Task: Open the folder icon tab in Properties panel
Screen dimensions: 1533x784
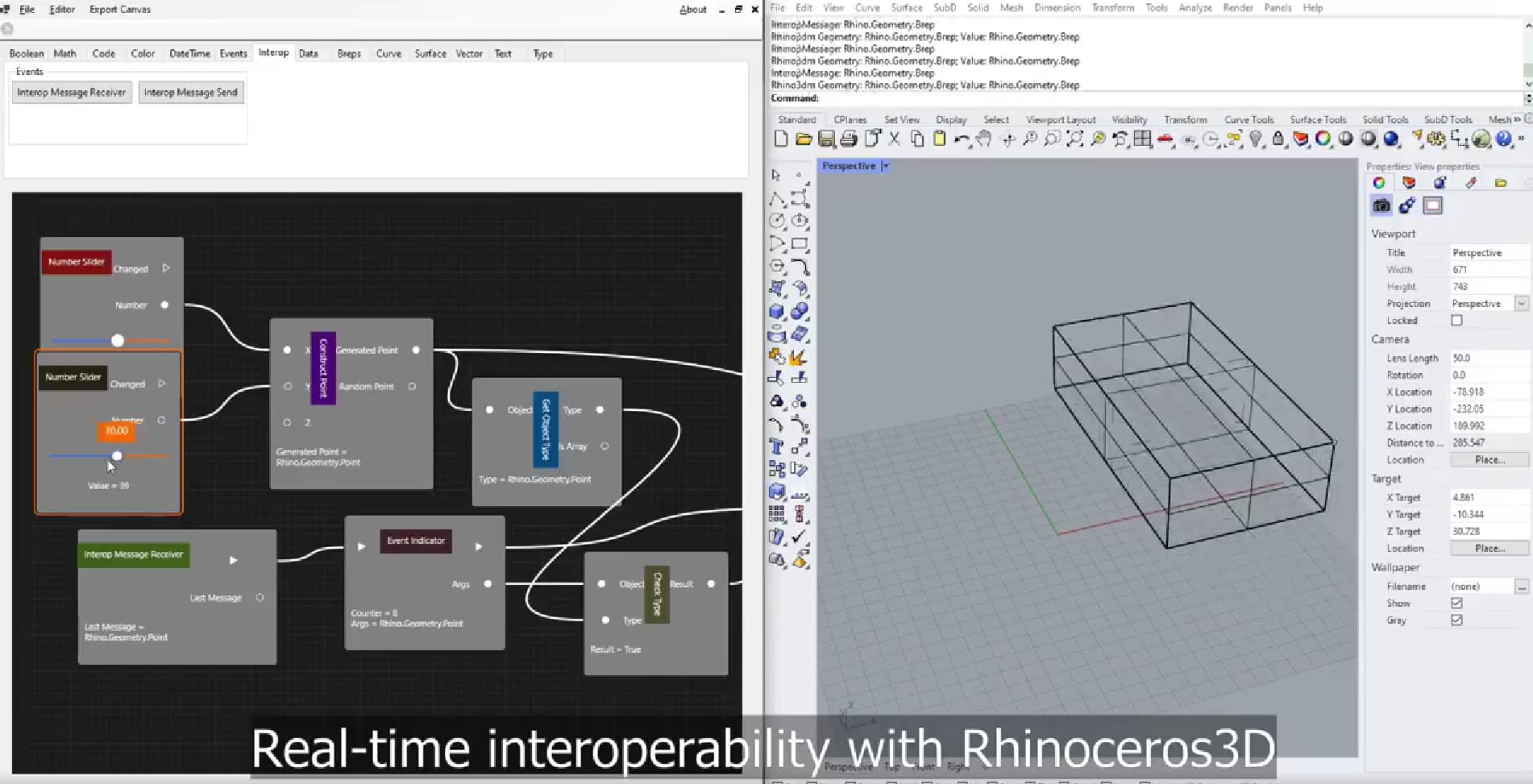Action: point(1501,183)
